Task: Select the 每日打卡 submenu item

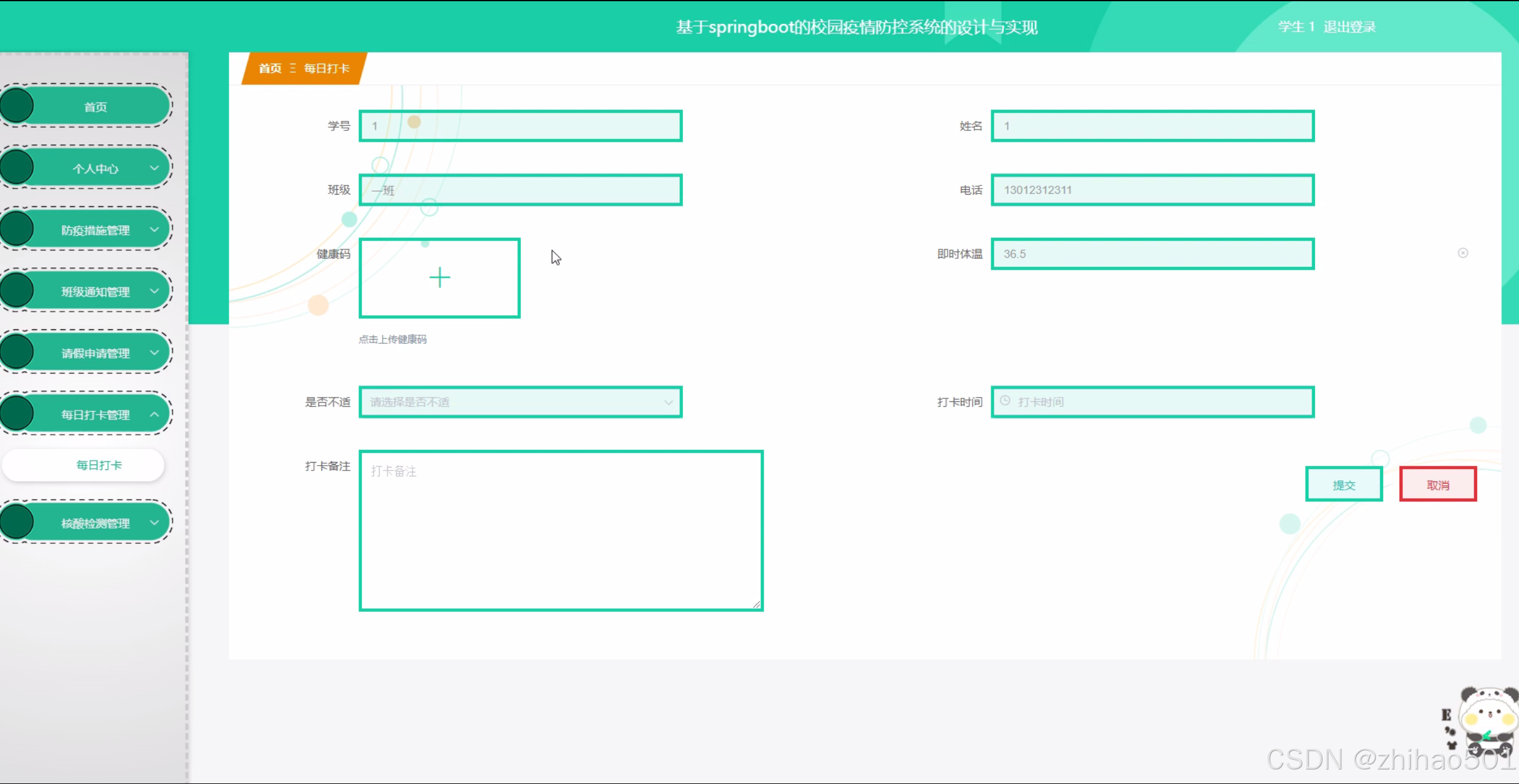Action: (x=98, y=465)
